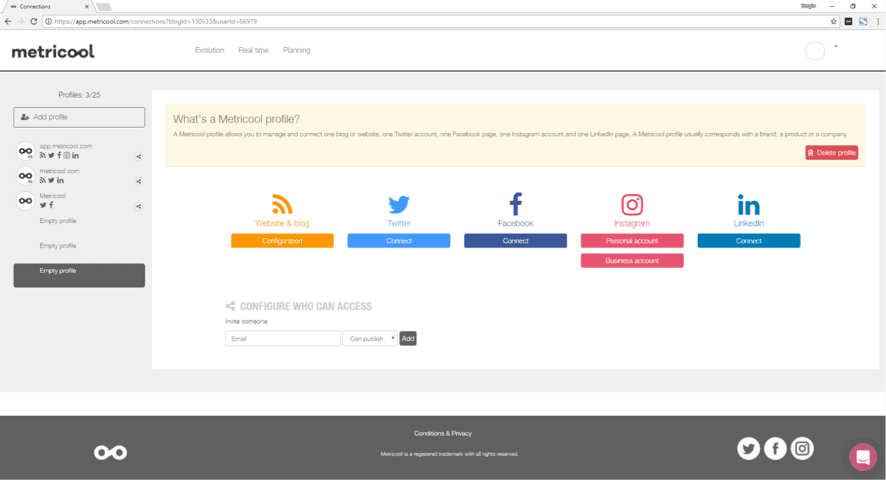Click the large Facebook logo icon

pyautogui.click(x=515, y=204)
